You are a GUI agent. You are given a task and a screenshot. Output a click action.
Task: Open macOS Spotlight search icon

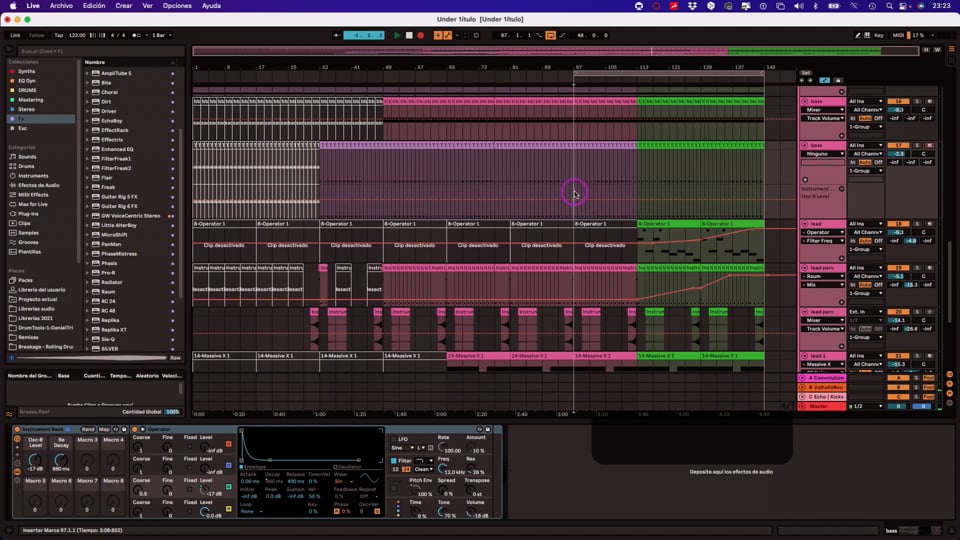point(889,6)
